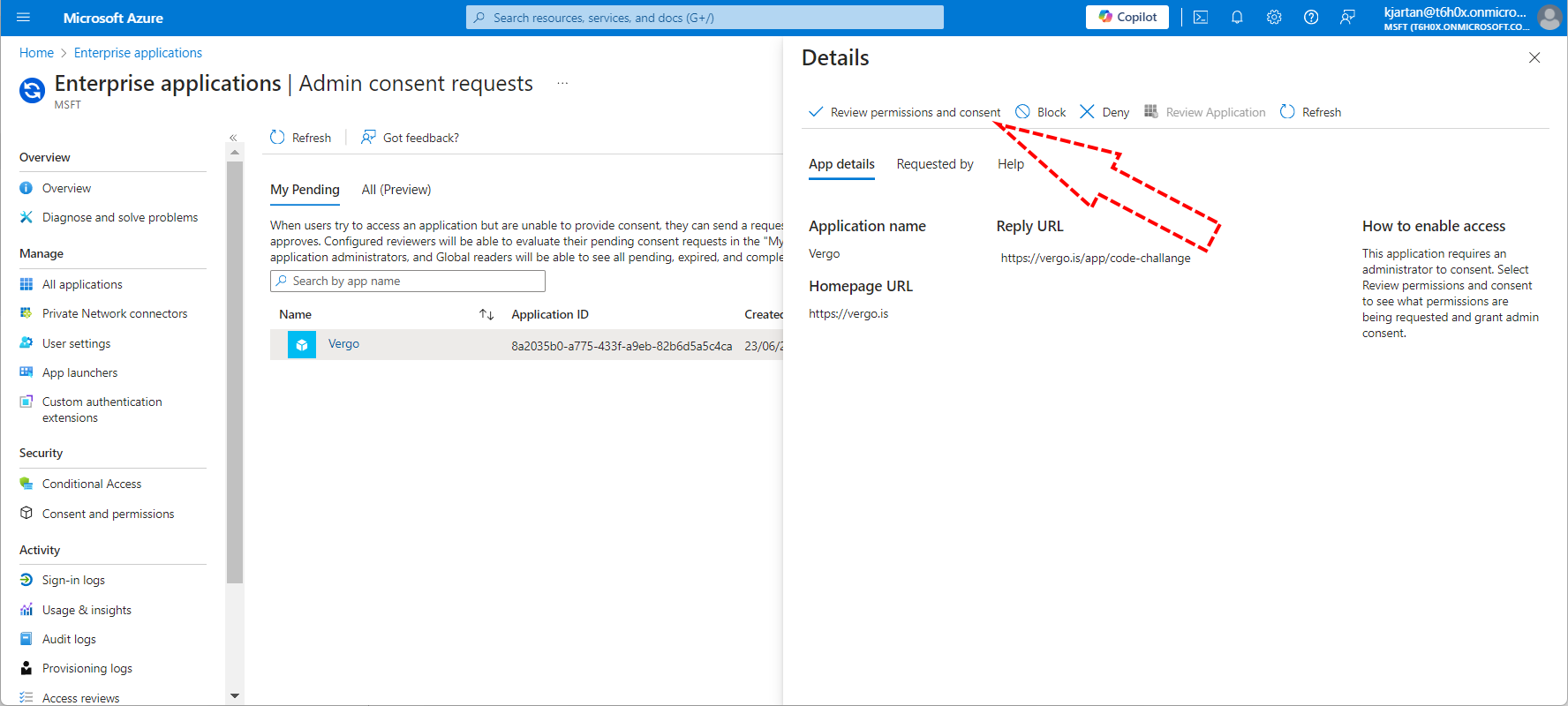Viewport: 1568px width, 706px height.
Task: Select the My Pending tab
Action: click(305, 190)
